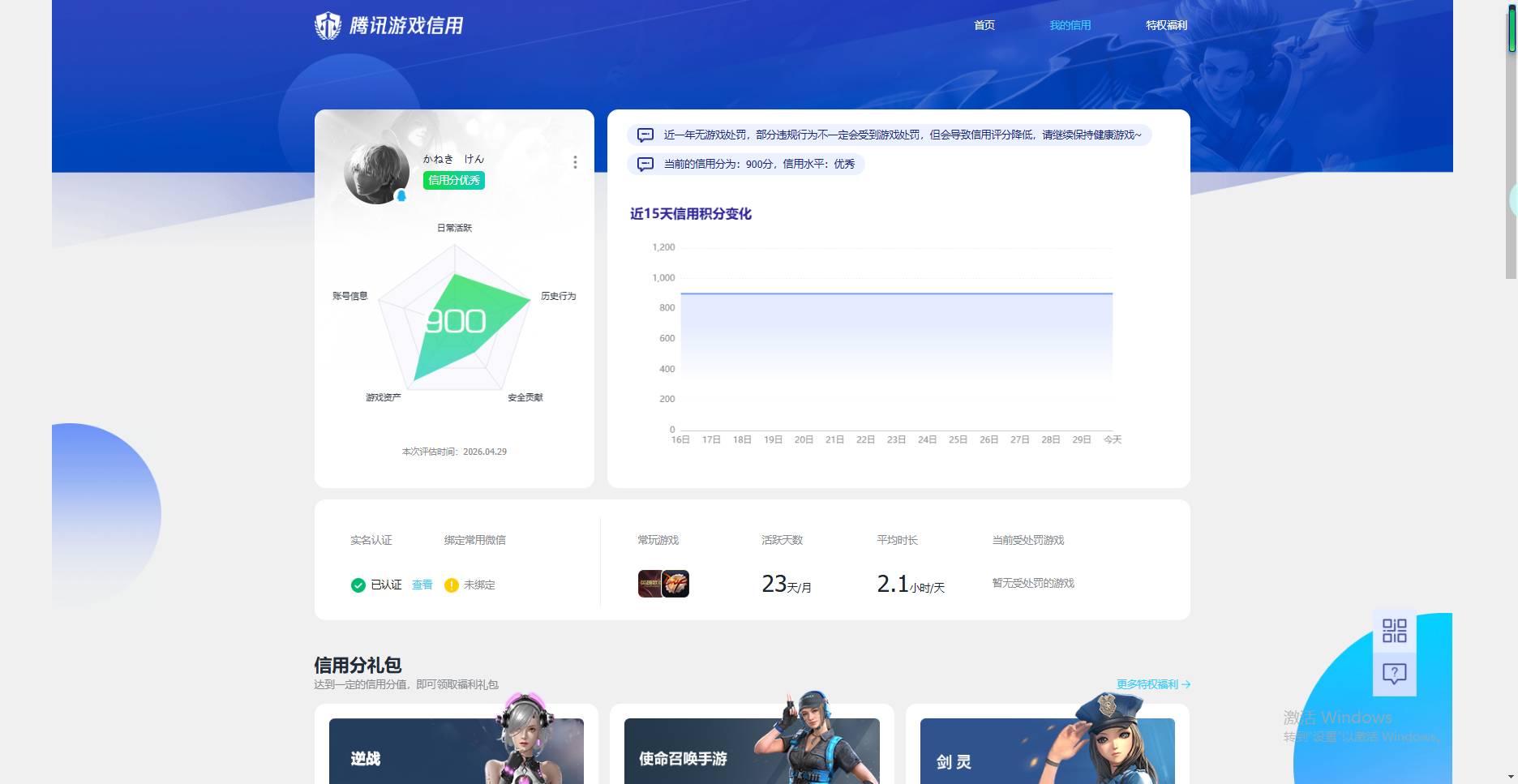This screenshot has width=1518, height=784.
Task: Open the three-dot menu on profile card
Action: pyautogui.click(x=575, y=162)
